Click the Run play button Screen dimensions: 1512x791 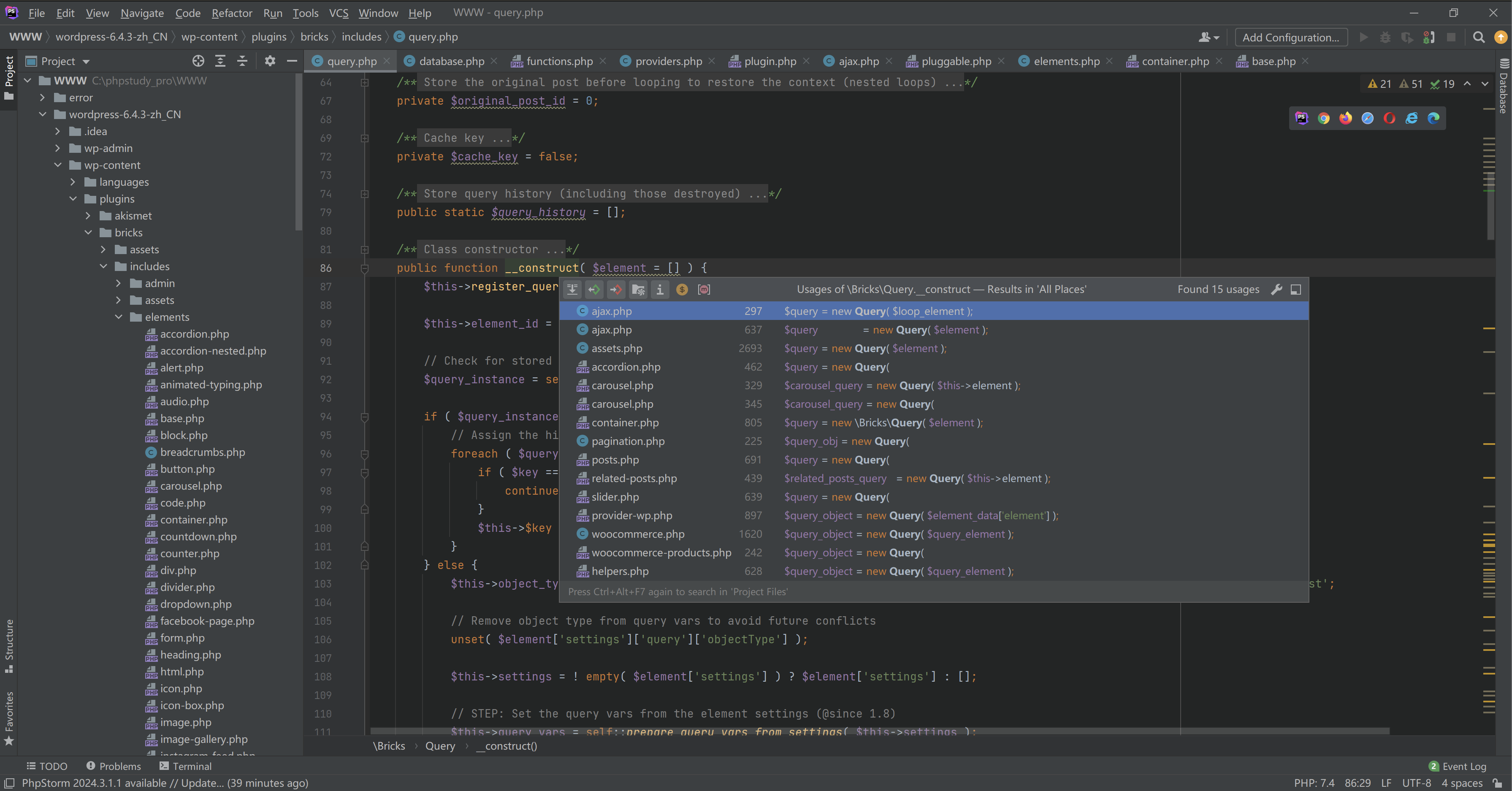[1363, 37]
